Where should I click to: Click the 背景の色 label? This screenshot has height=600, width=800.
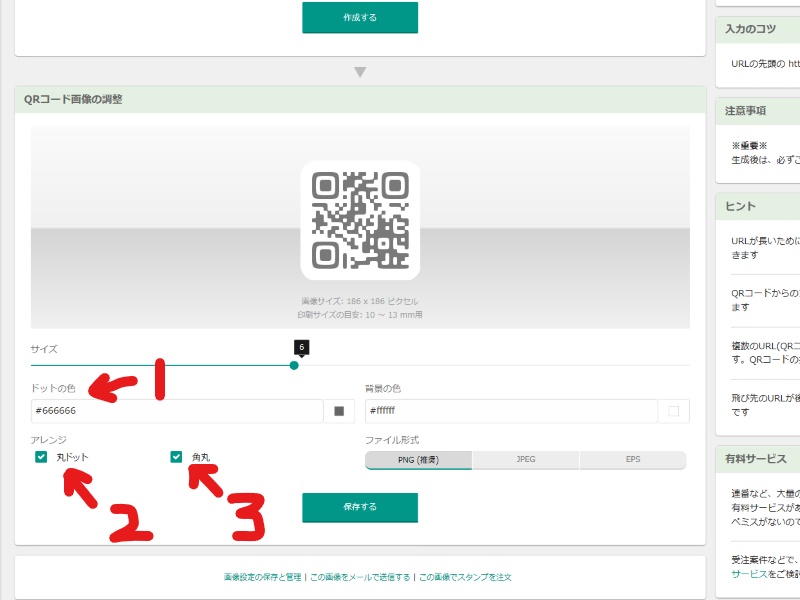383,388
